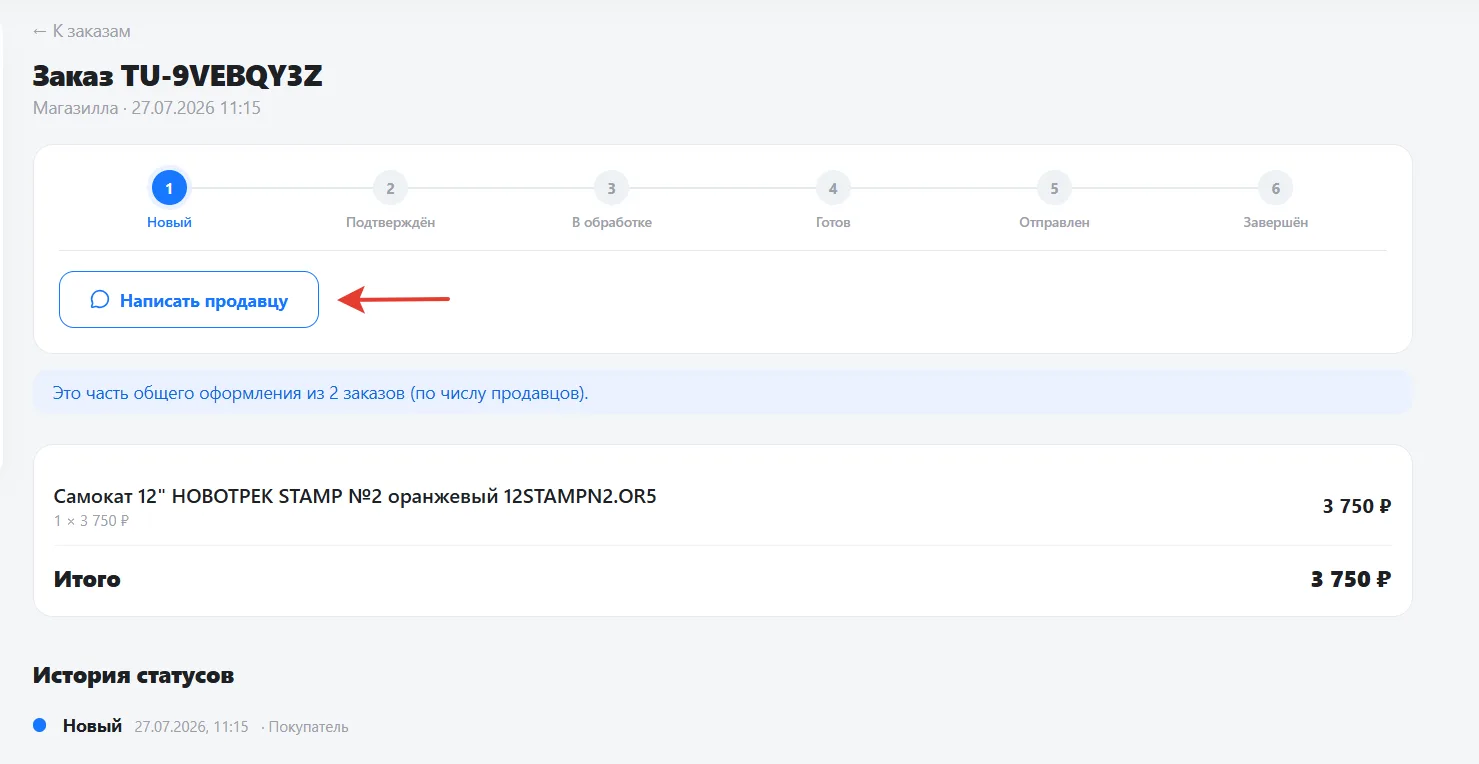Select the Подтверждён step label

click(x=390, y=222)
